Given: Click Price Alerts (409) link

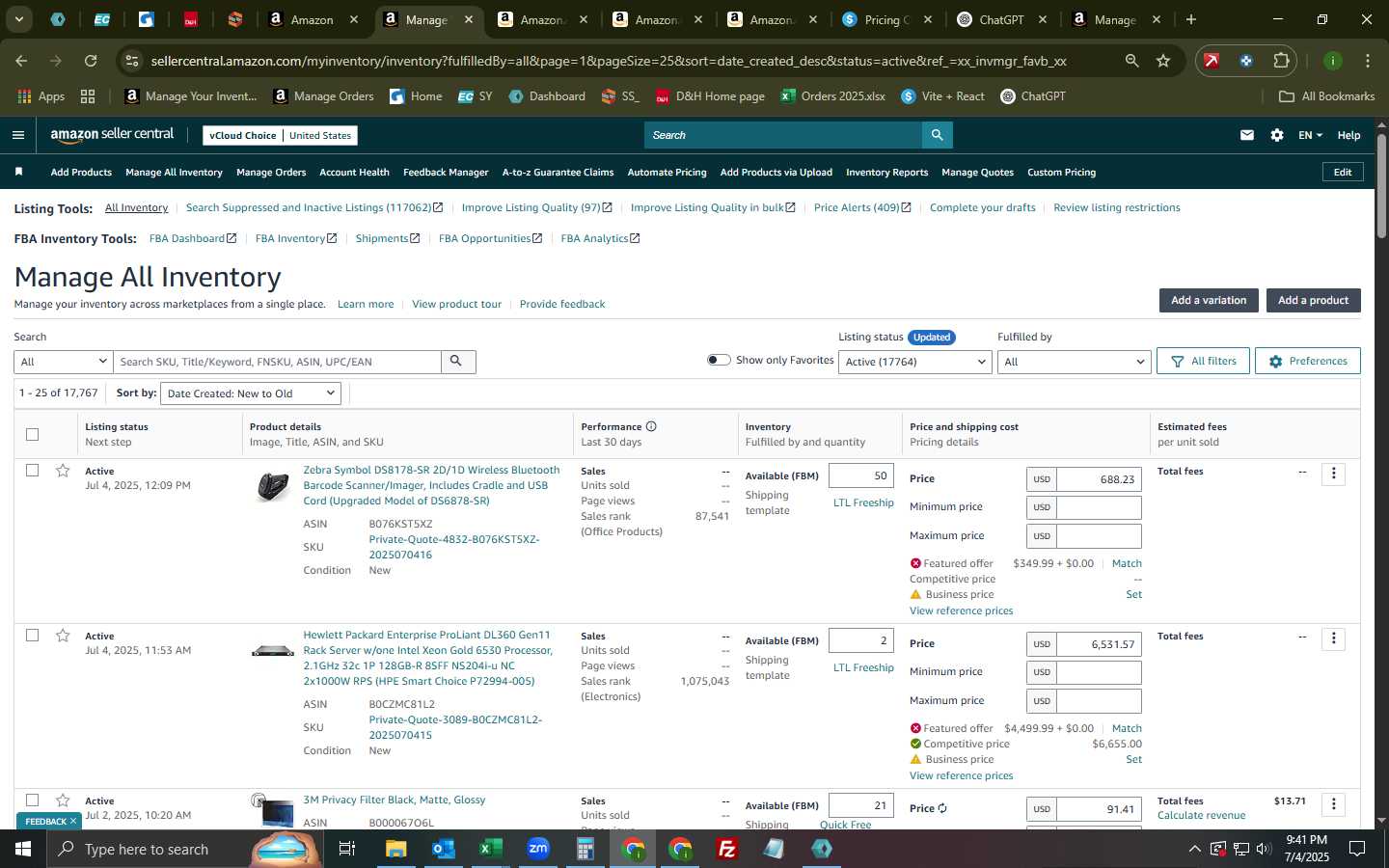Looking at the screenshot, I should coord(862,207).
